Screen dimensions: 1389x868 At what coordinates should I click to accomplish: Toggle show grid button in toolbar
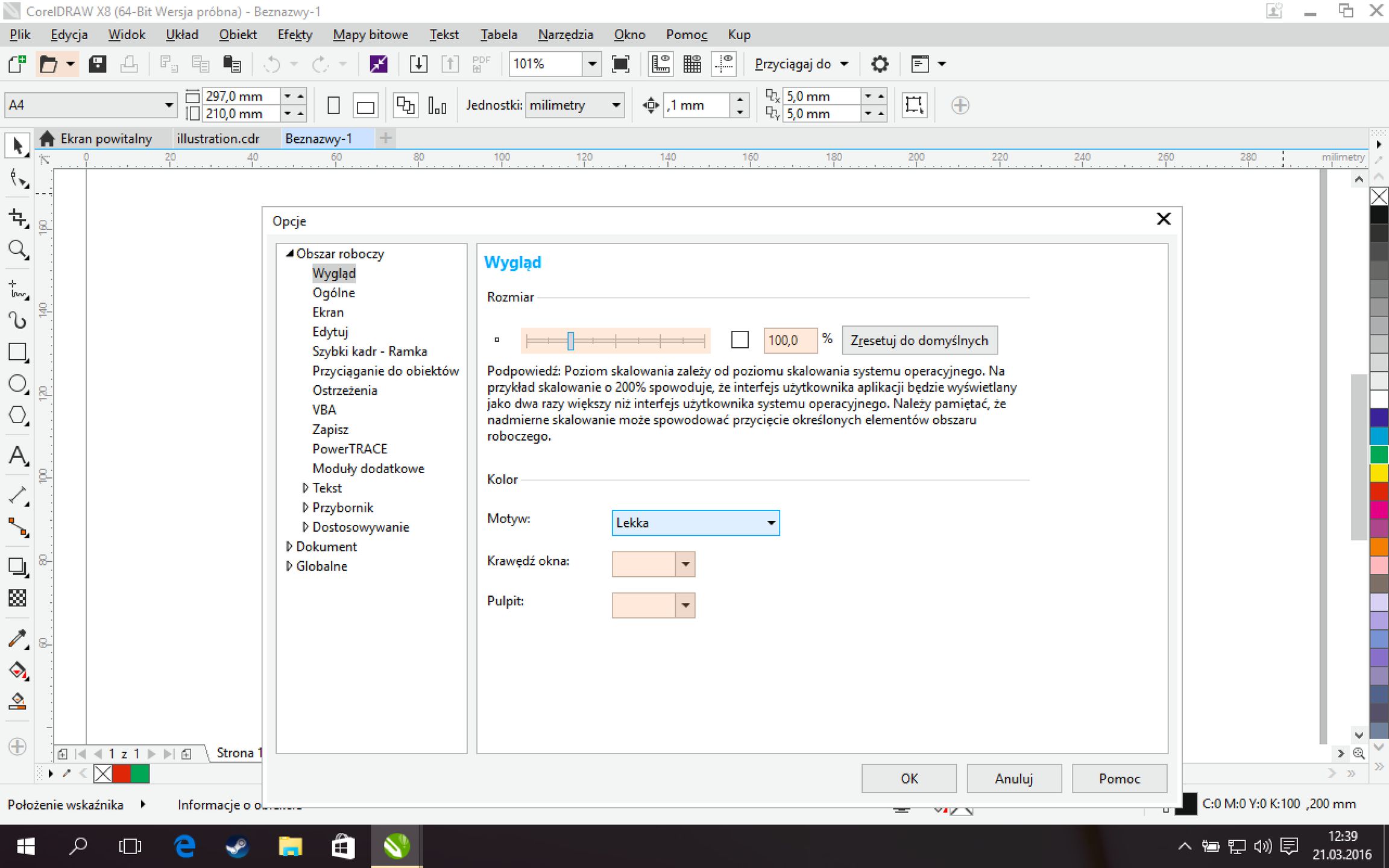[x=692, y=64]
